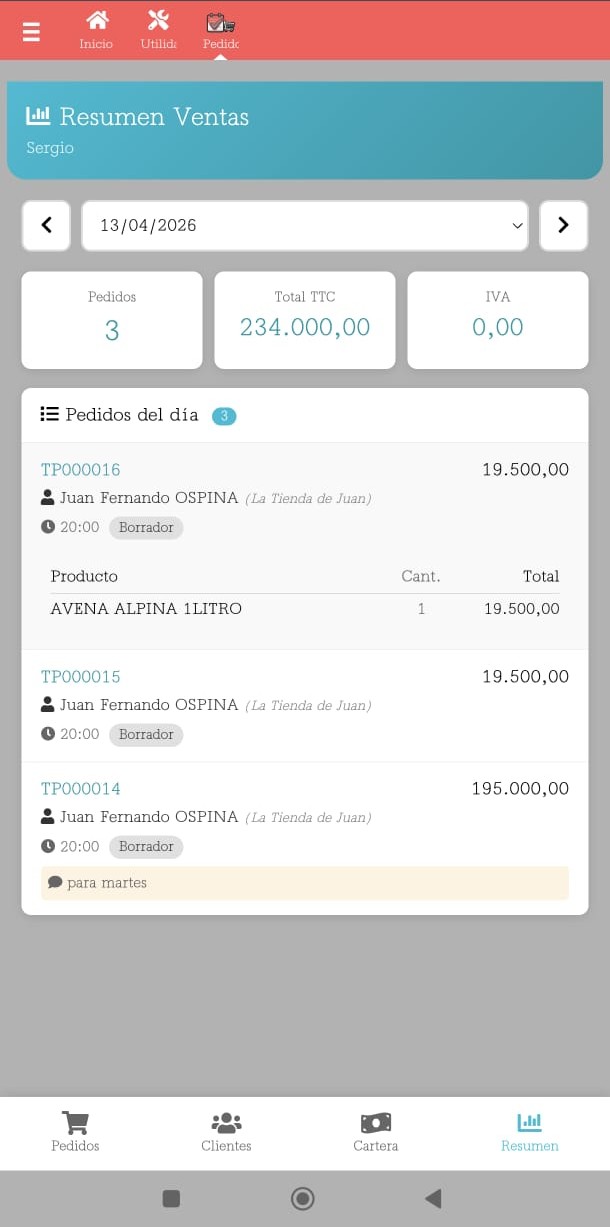Tap the Cartera wallet icon
This screenshot has height=1227, width=610.
[375, 1123]
